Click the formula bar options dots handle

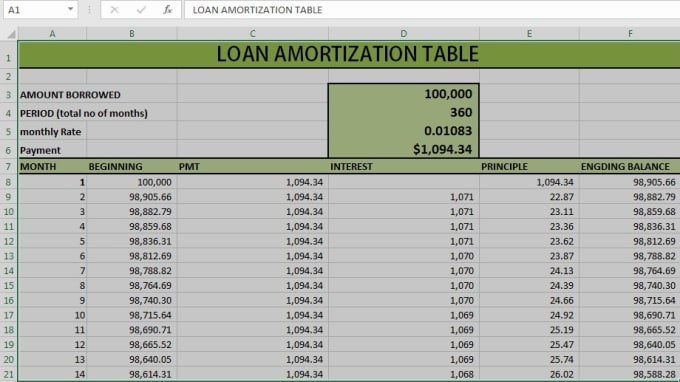coord(89,10)
